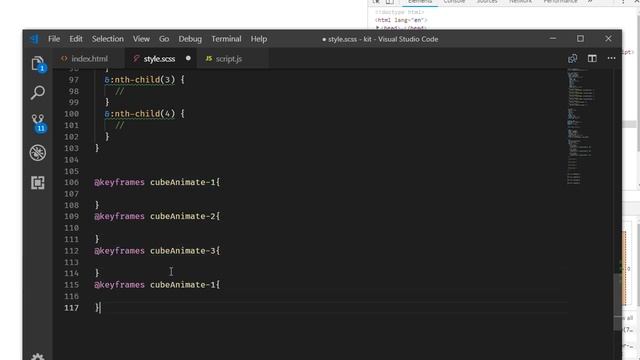
Task: Click the closing brace on line 103
Action: pos(97,148)
